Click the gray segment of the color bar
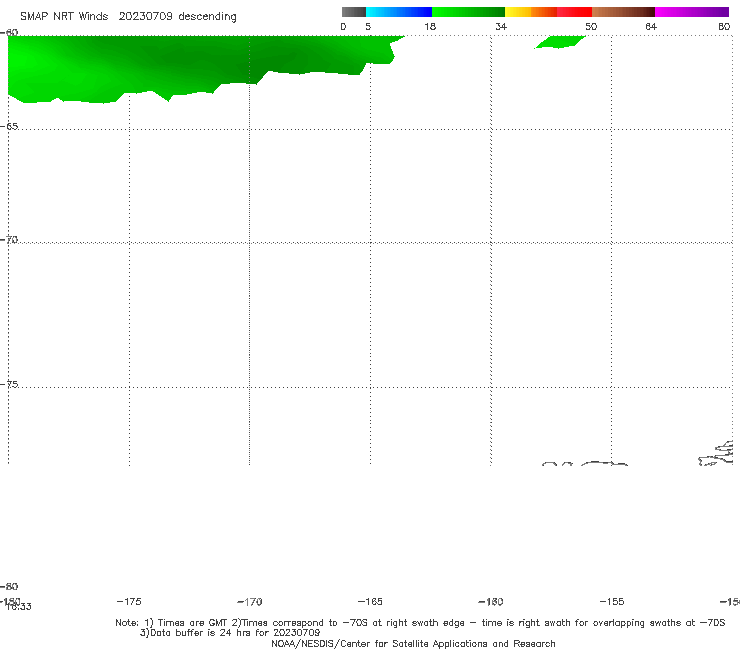This screenshot has height=650, width=740. 353,12
